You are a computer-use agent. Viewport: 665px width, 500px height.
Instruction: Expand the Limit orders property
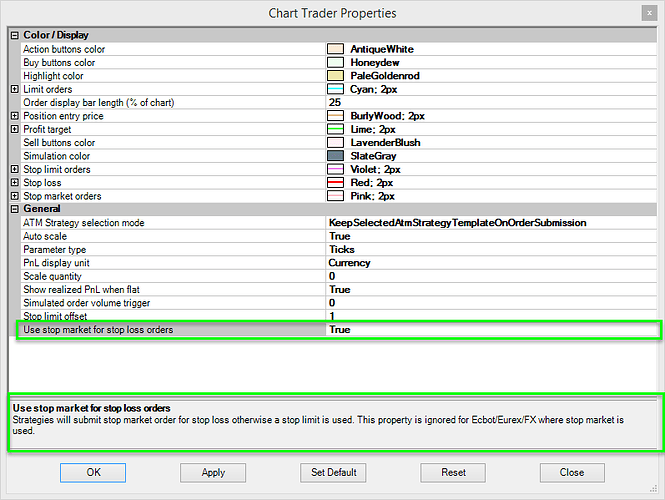pyautogui.click(x=14, y=89)
